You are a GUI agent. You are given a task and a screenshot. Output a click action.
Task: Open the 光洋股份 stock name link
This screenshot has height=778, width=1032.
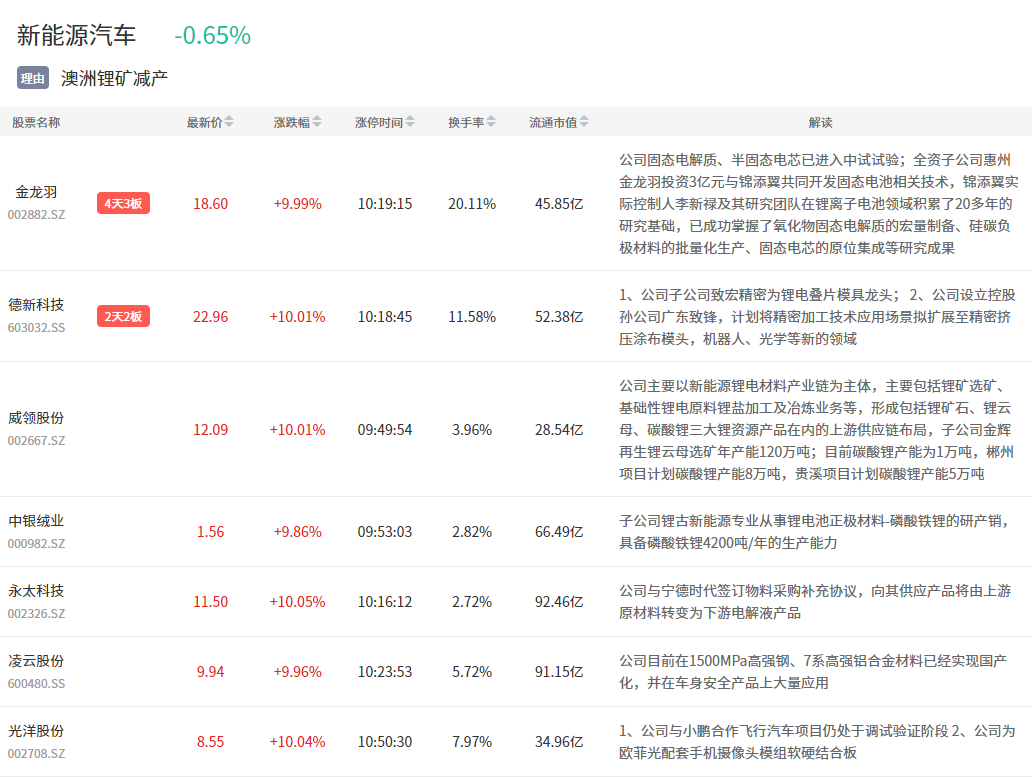click(x=36, y=731)
